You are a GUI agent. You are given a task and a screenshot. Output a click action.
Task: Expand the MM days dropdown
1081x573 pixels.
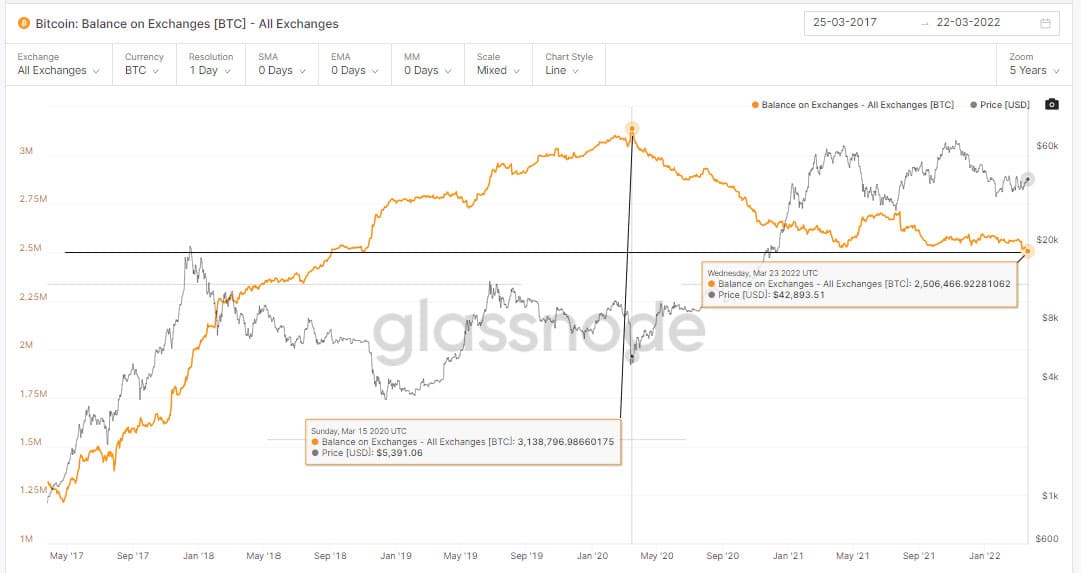[426, 71]
